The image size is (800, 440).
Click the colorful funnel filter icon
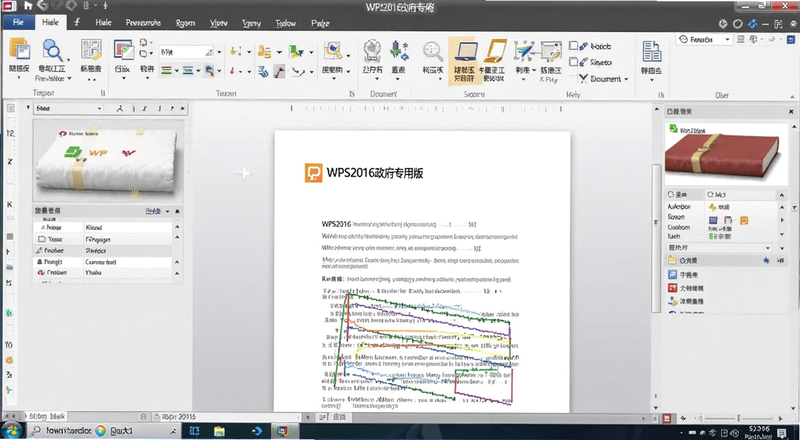(x=523, y=51)
